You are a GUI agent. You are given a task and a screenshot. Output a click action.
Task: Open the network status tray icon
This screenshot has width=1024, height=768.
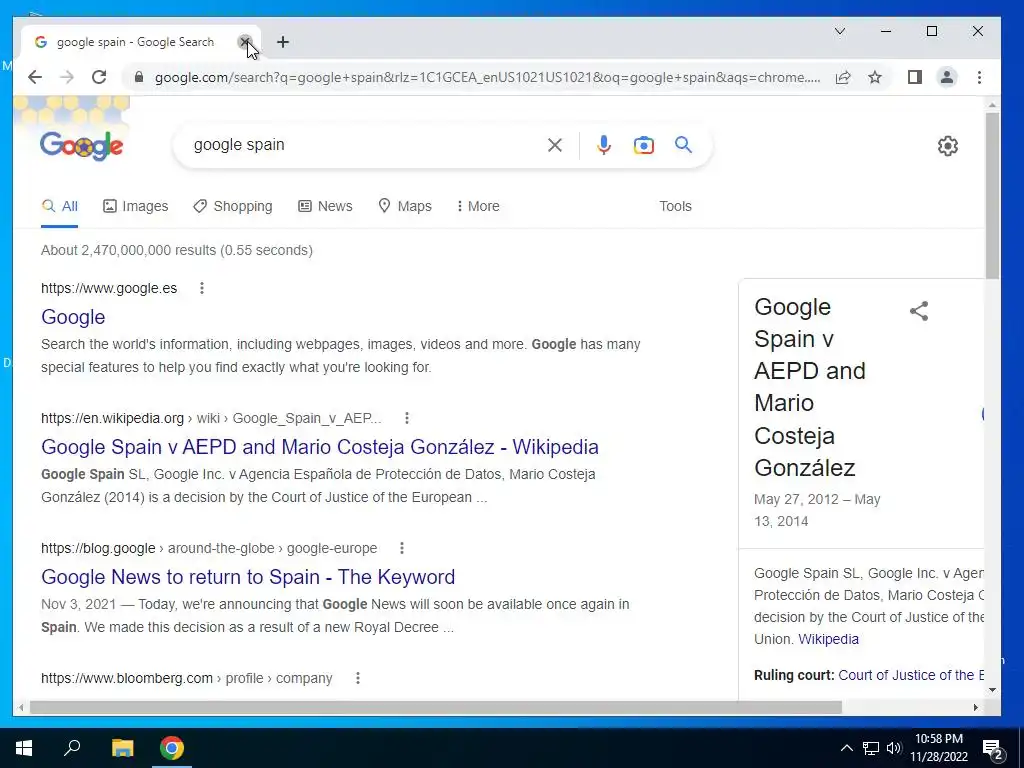(x=871, y=748)
